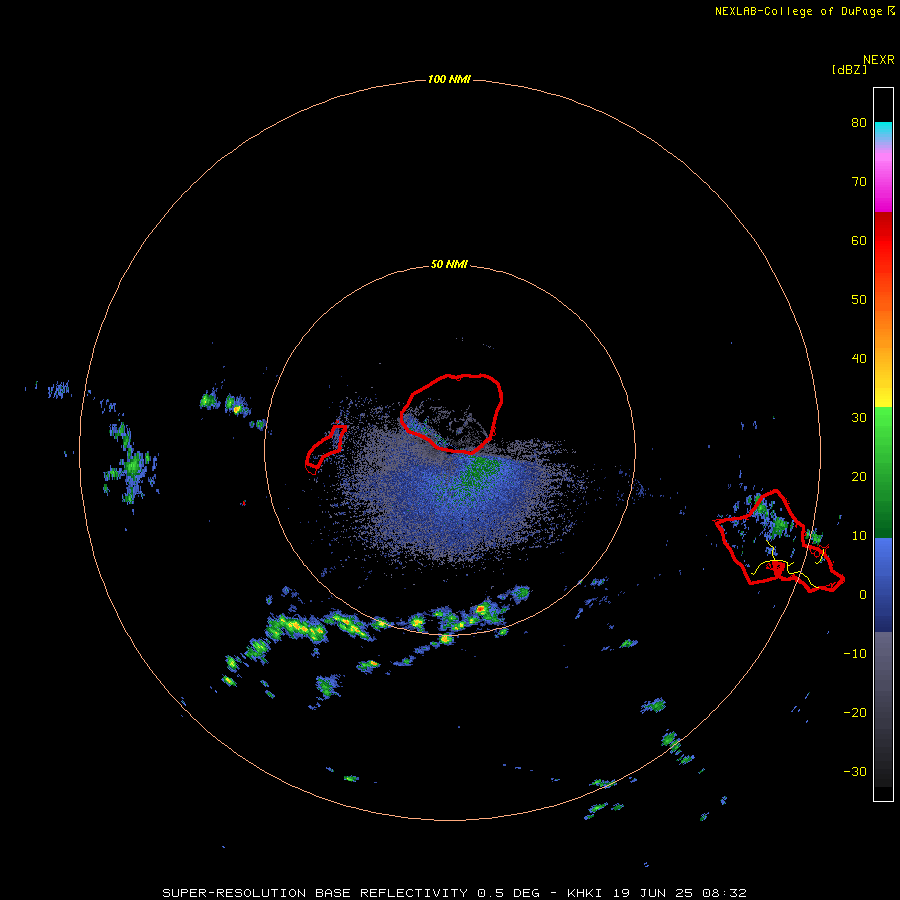Image resolution: width=900 pixels, height=900 pixels.
Task: Click the large red island outline near radar center
Action: pyautogui.click(x=452, y=414)
